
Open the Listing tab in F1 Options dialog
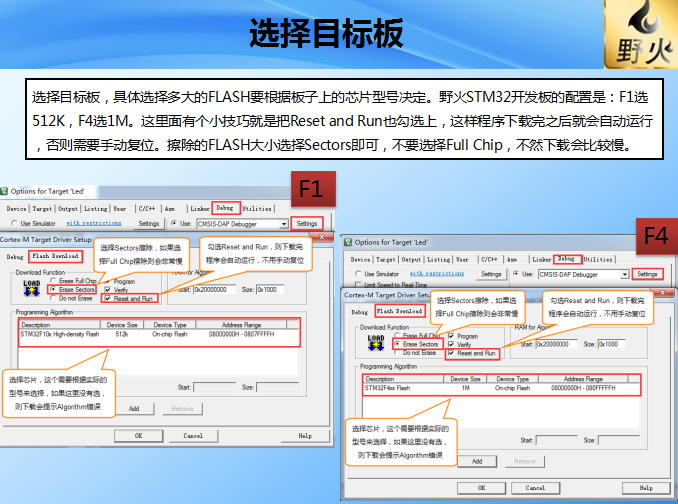pos(95,208)
